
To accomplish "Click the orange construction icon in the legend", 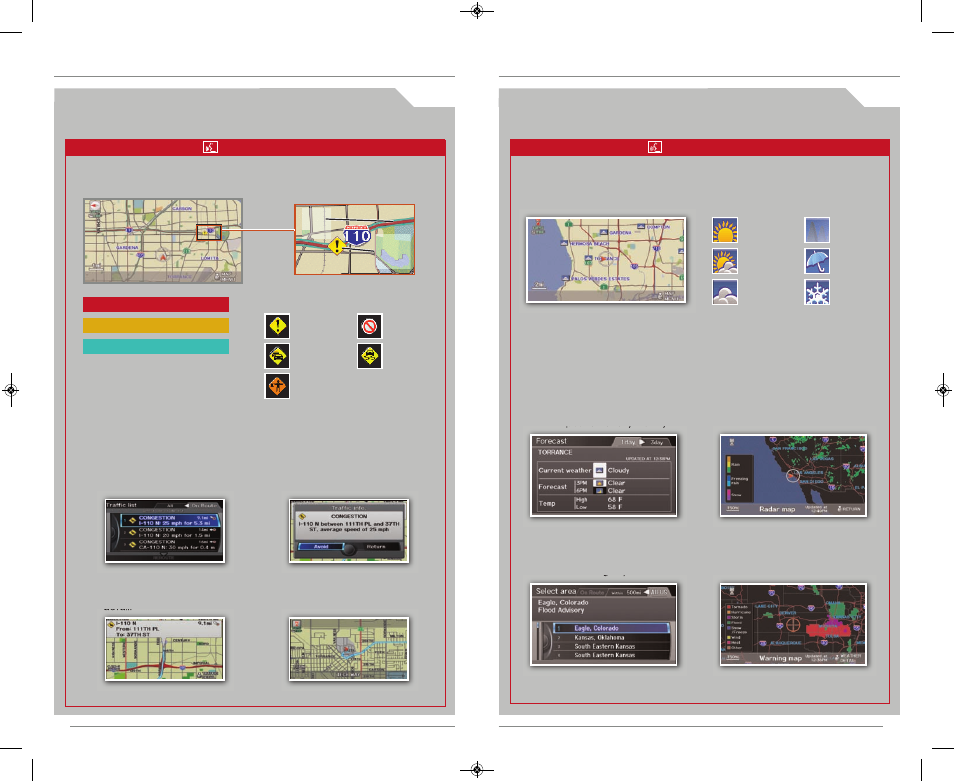I will pos(277,386).
